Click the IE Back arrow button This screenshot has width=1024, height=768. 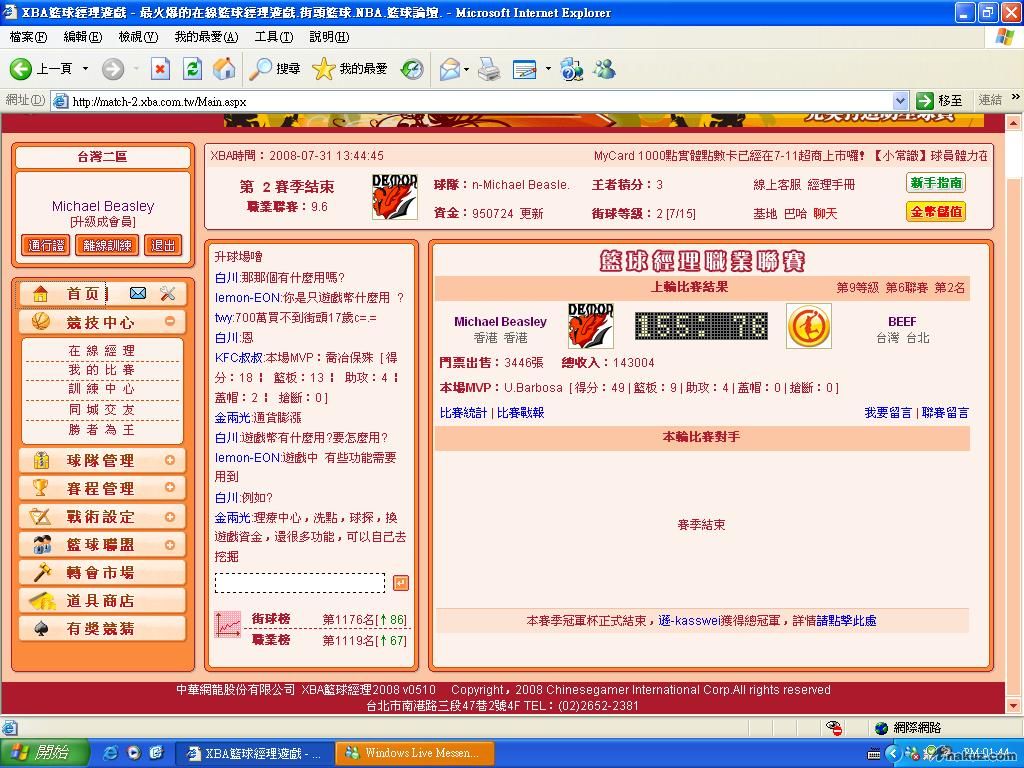[21, 69]
